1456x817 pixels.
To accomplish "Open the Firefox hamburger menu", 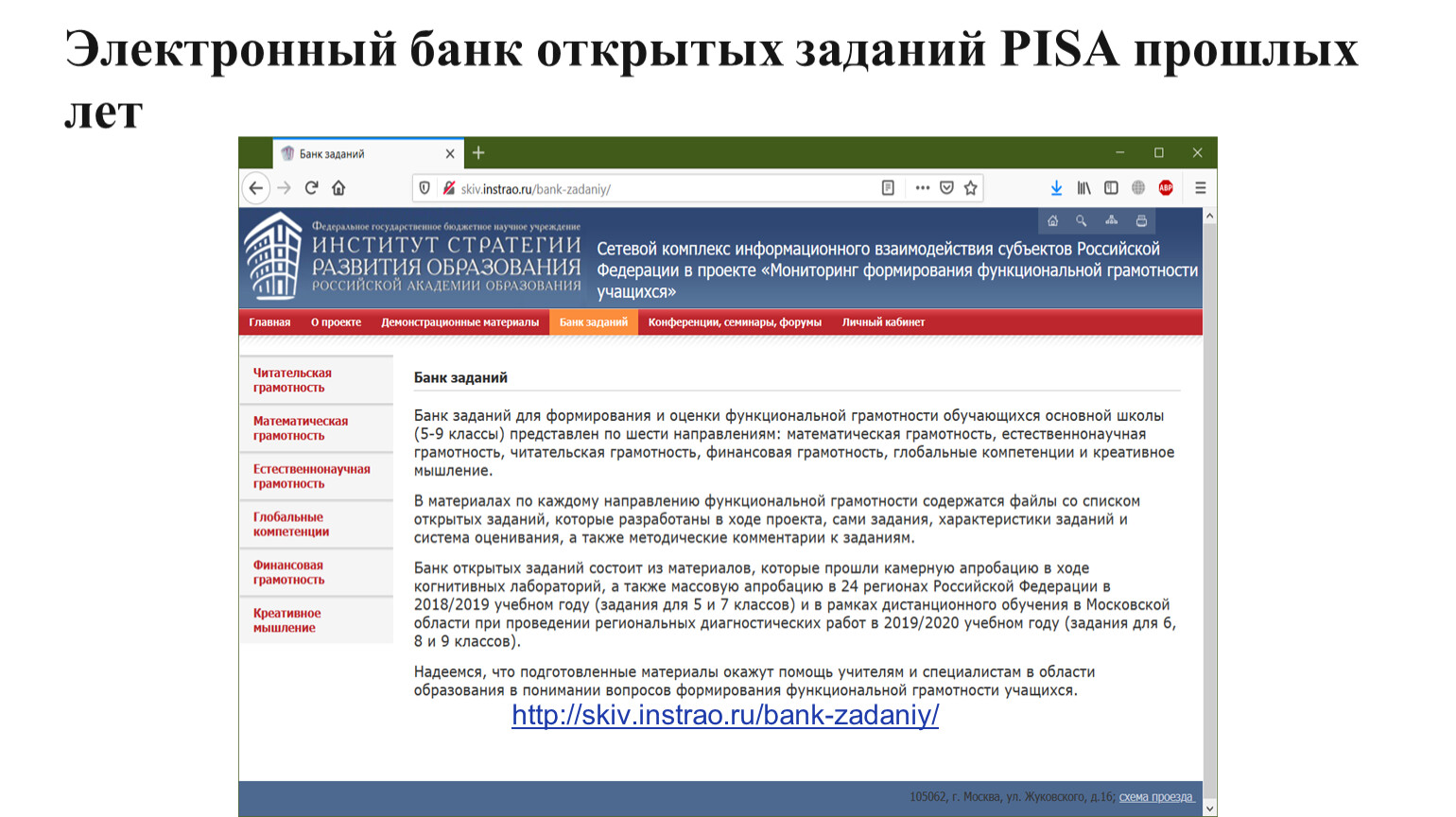I will click(x=1200, y=188).
